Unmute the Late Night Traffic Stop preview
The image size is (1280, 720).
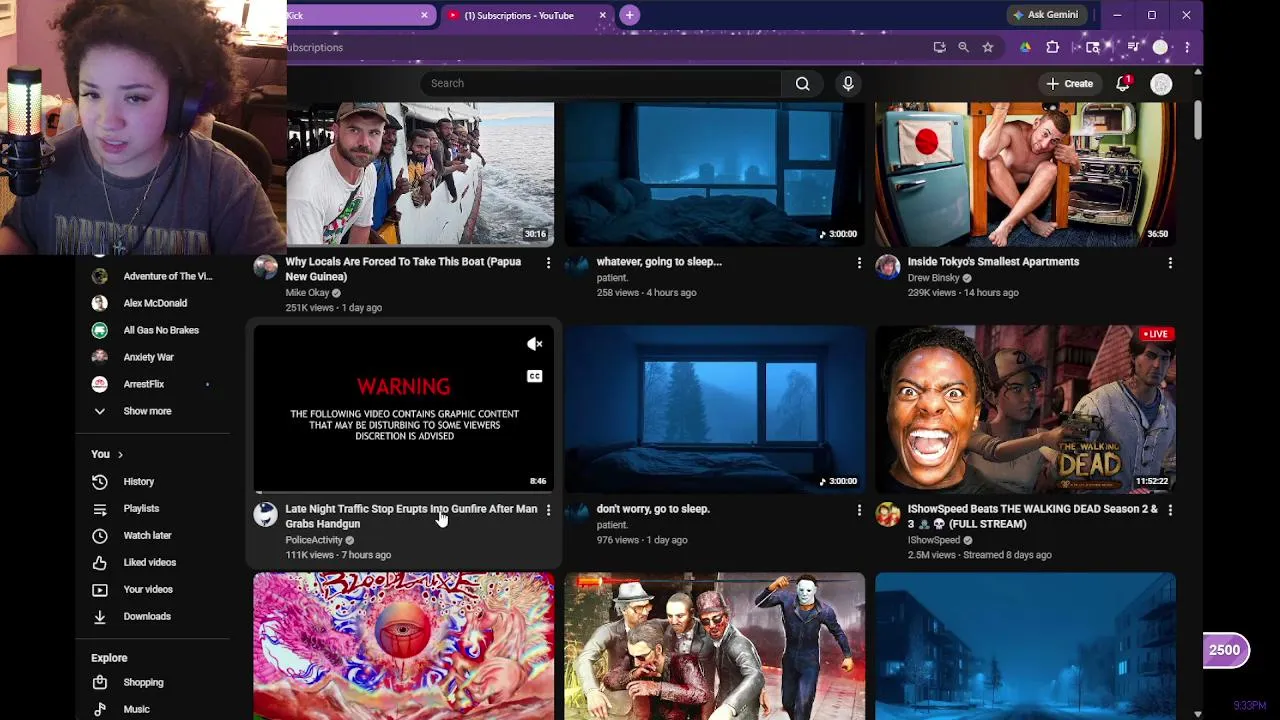pyautogui.click(x=535, y=344)
